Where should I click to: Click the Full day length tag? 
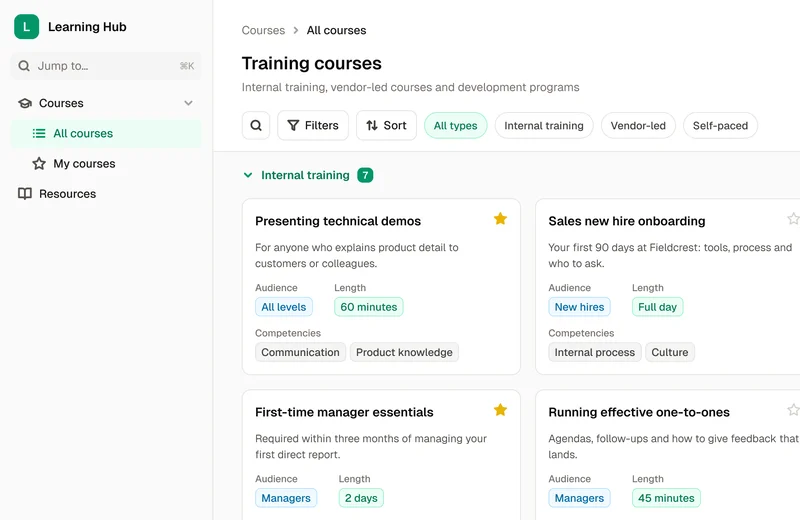tap(657, 307)
